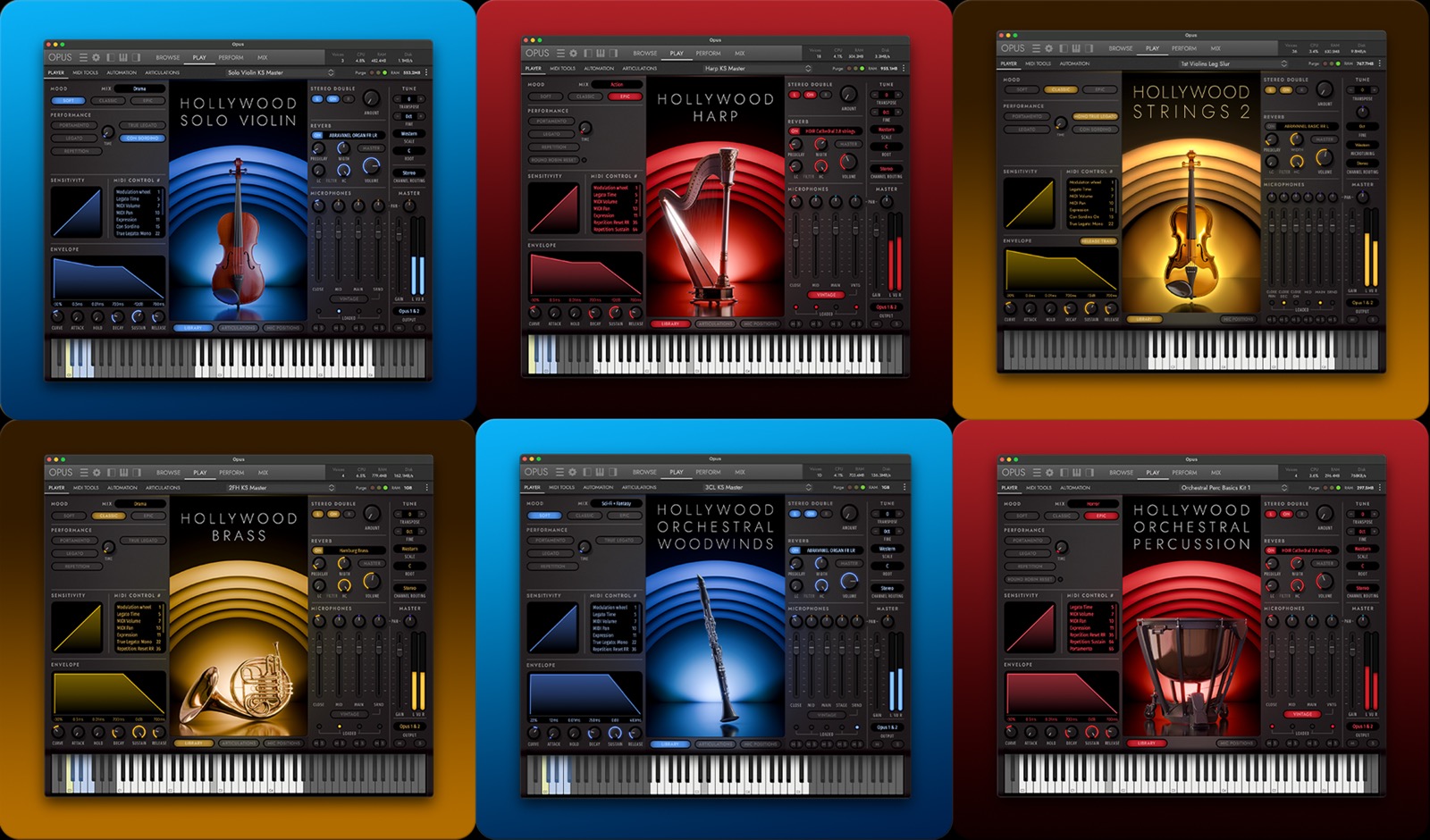Screen dimensions: 1430x840
Task: Open the hamburger menu in Percussion window
Action: 1037,472
